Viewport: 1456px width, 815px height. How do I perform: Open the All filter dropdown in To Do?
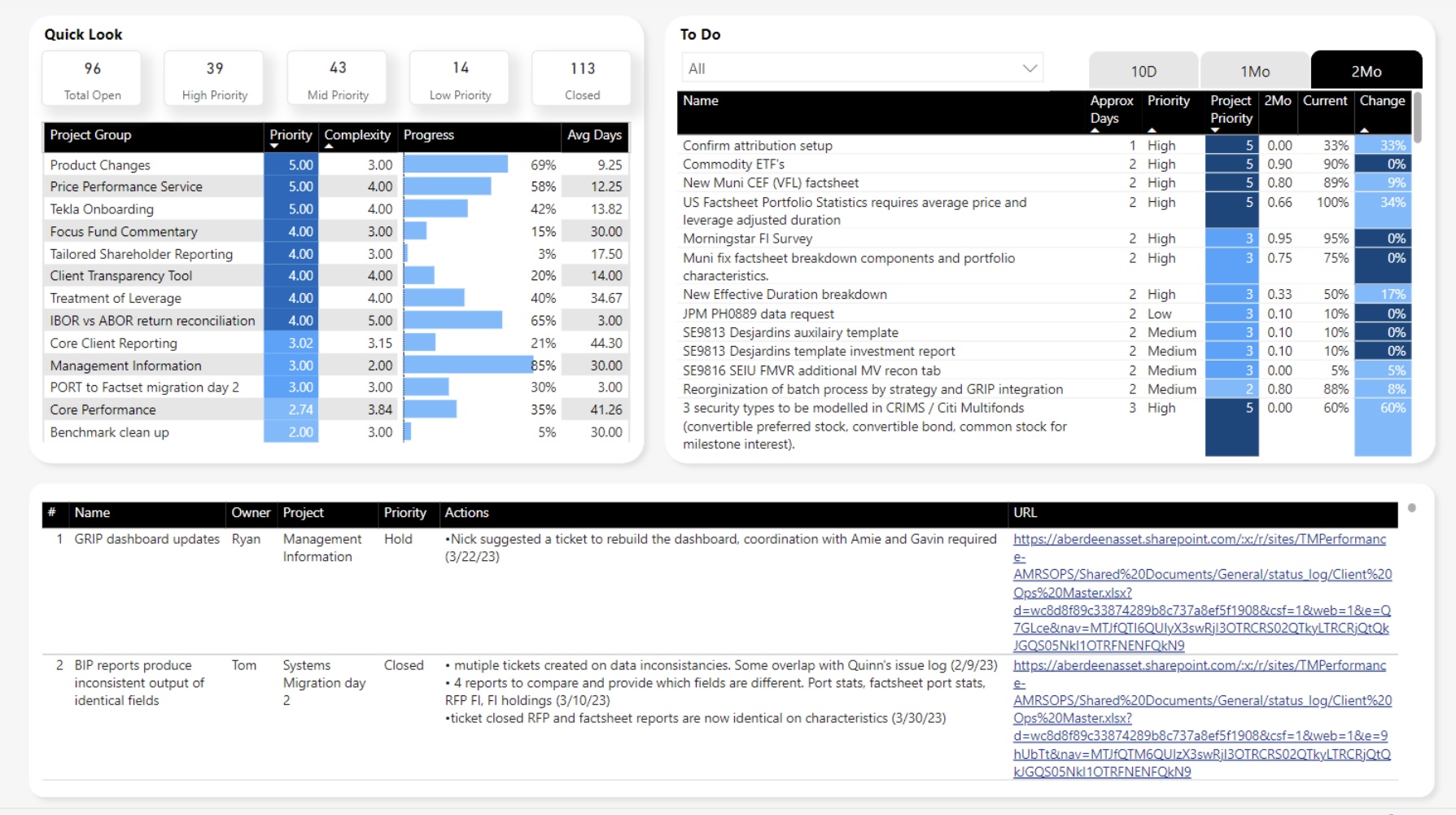(x=862, y=68)
